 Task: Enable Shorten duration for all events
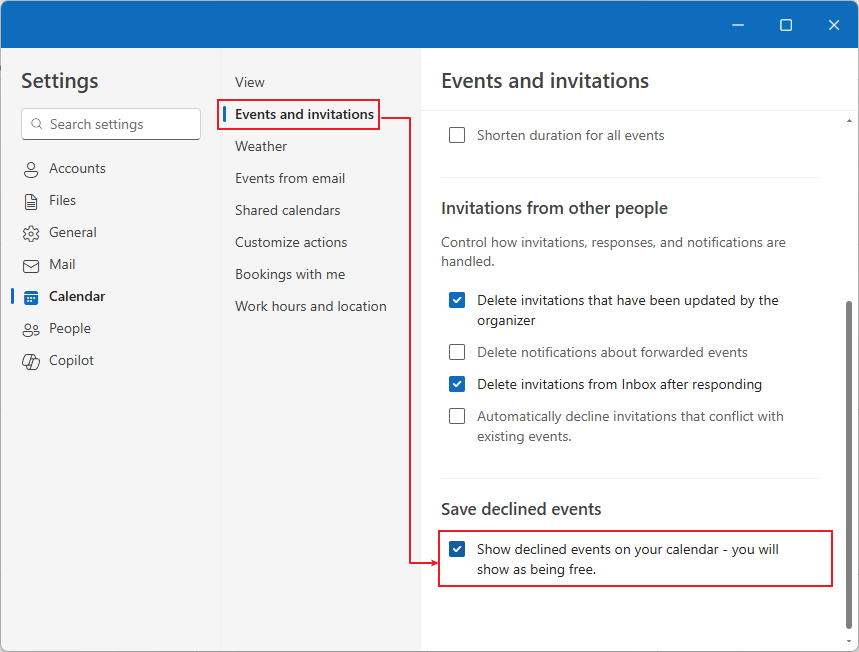click(x=457, y=135)
